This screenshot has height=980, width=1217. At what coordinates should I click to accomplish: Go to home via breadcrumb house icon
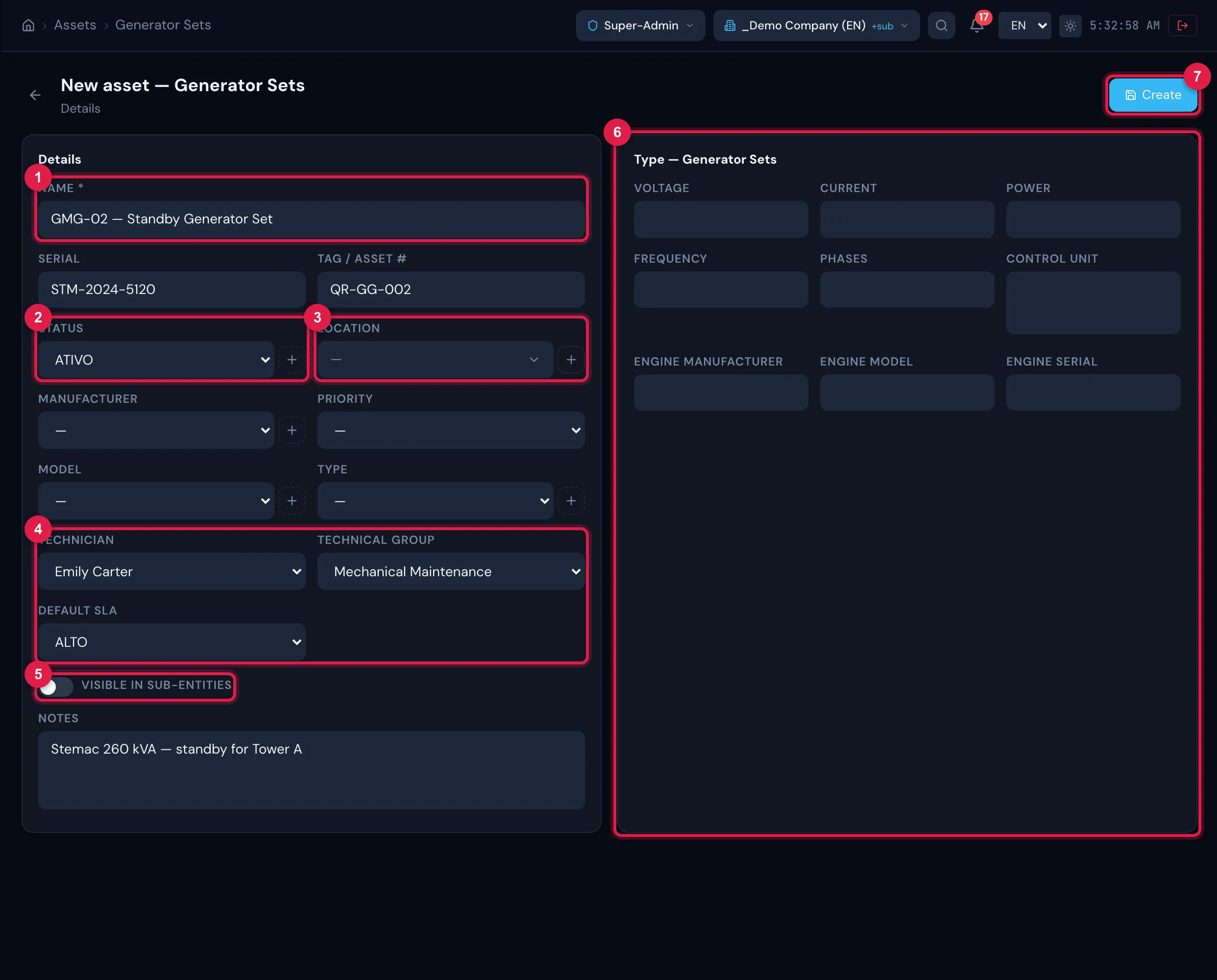tap(28, 25)
